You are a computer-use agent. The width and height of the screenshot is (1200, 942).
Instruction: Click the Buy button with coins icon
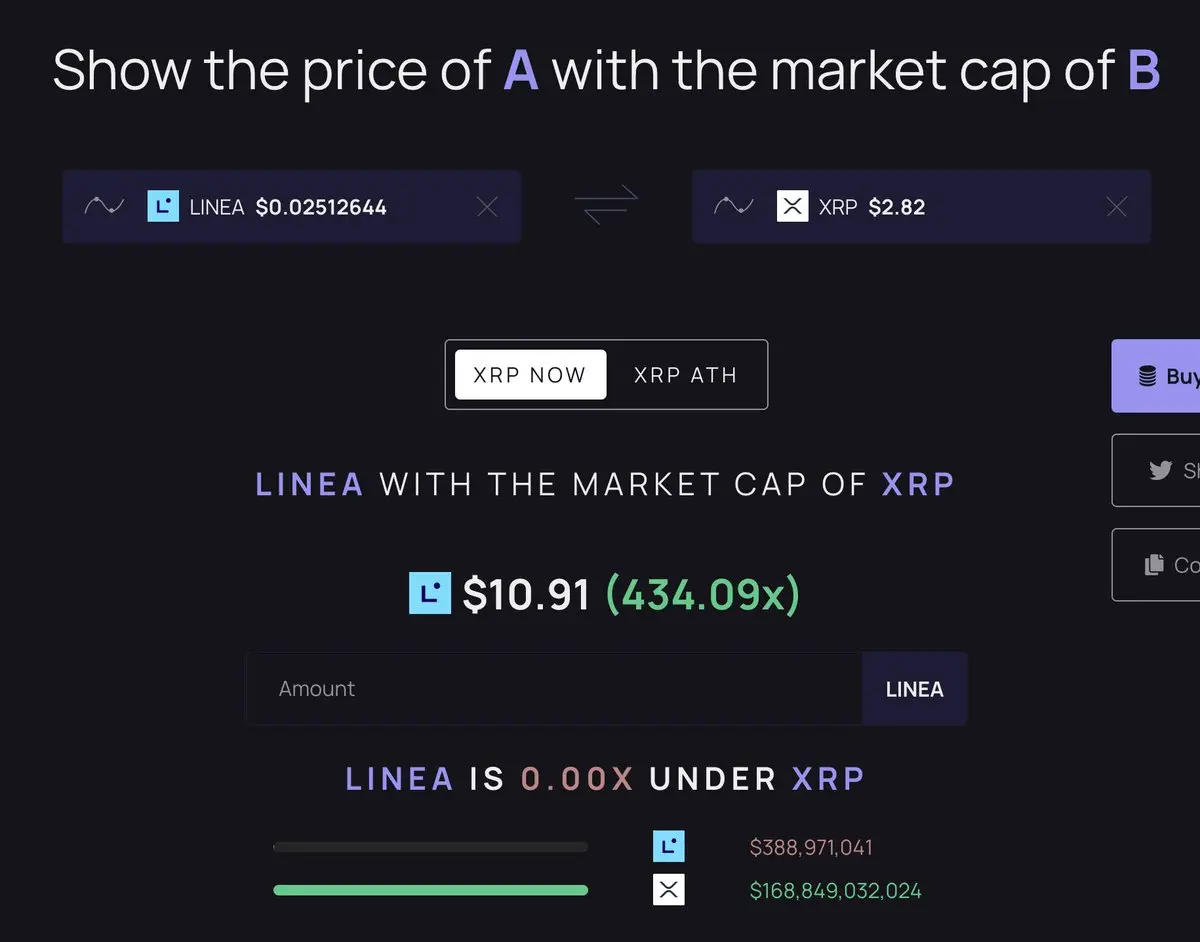coord(1160,376)
